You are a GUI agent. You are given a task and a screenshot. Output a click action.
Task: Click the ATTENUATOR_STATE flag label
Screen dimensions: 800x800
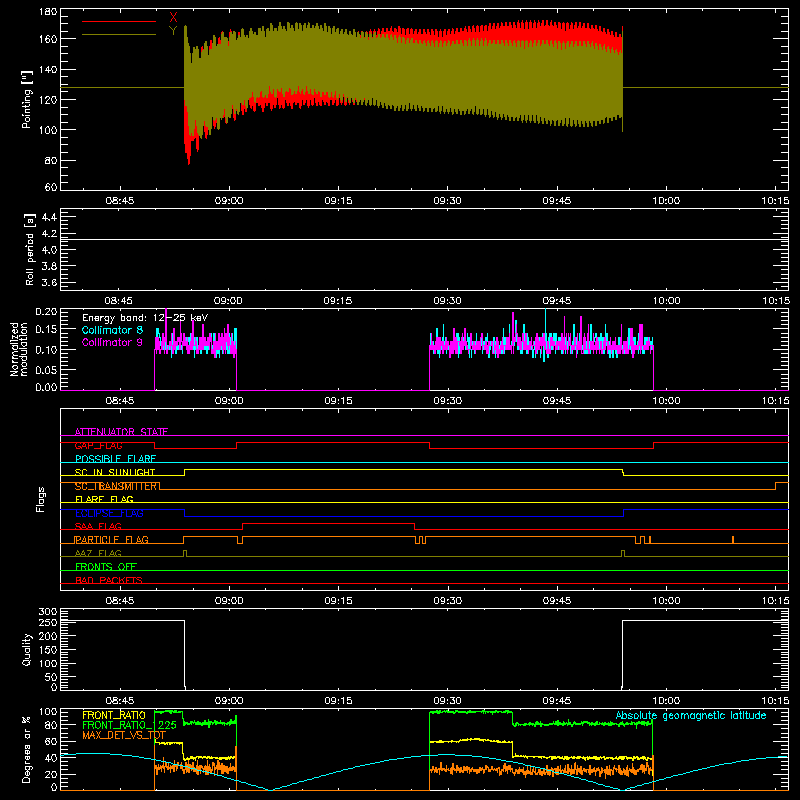click(121, 432)
